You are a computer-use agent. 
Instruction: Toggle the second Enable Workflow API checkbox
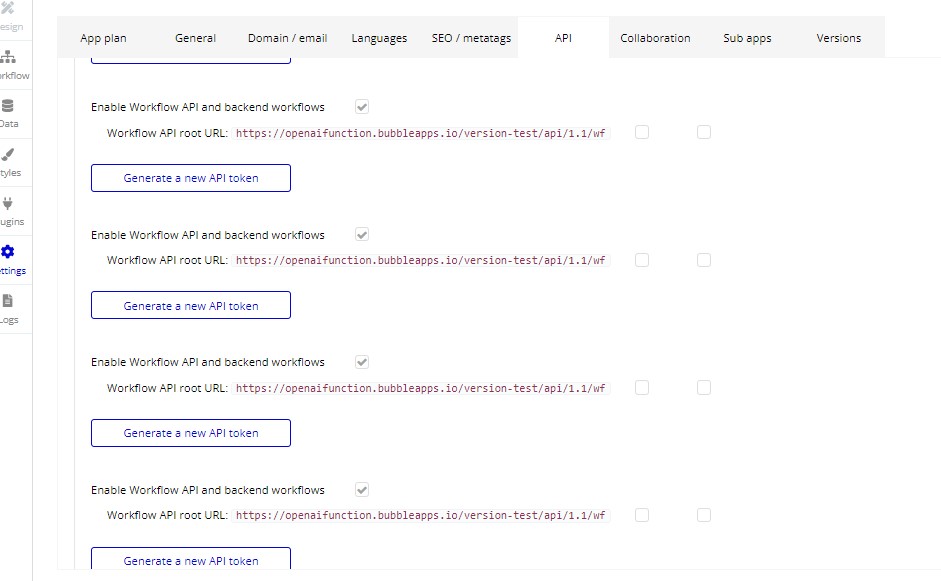362,235
